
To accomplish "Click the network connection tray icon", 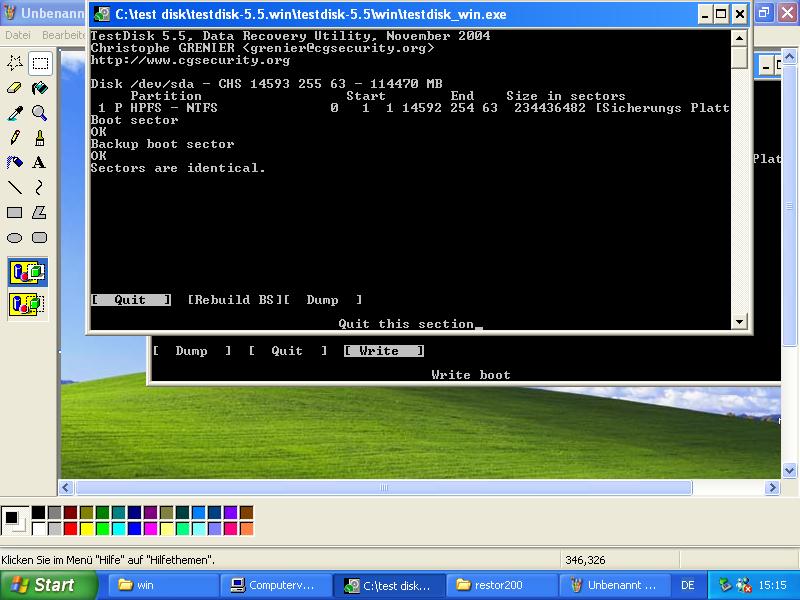I will (x=744, y=585).
